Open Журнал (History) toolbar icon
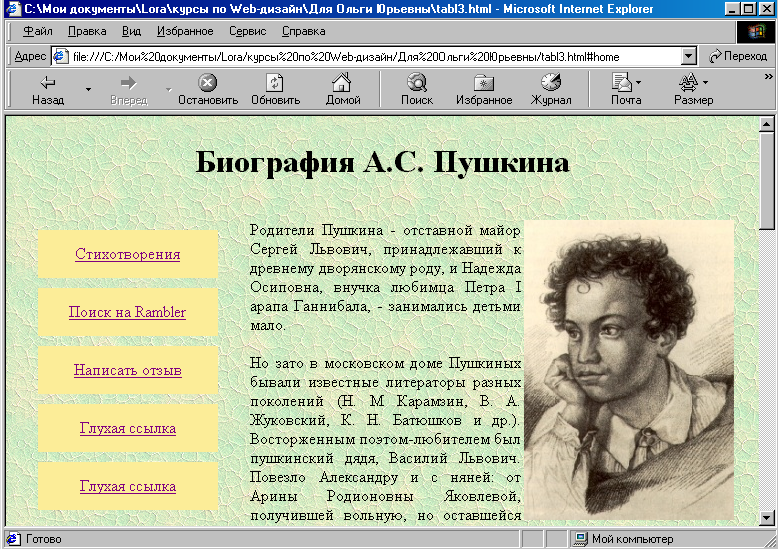Screen dimensions: 778x549 pos(551,82)
